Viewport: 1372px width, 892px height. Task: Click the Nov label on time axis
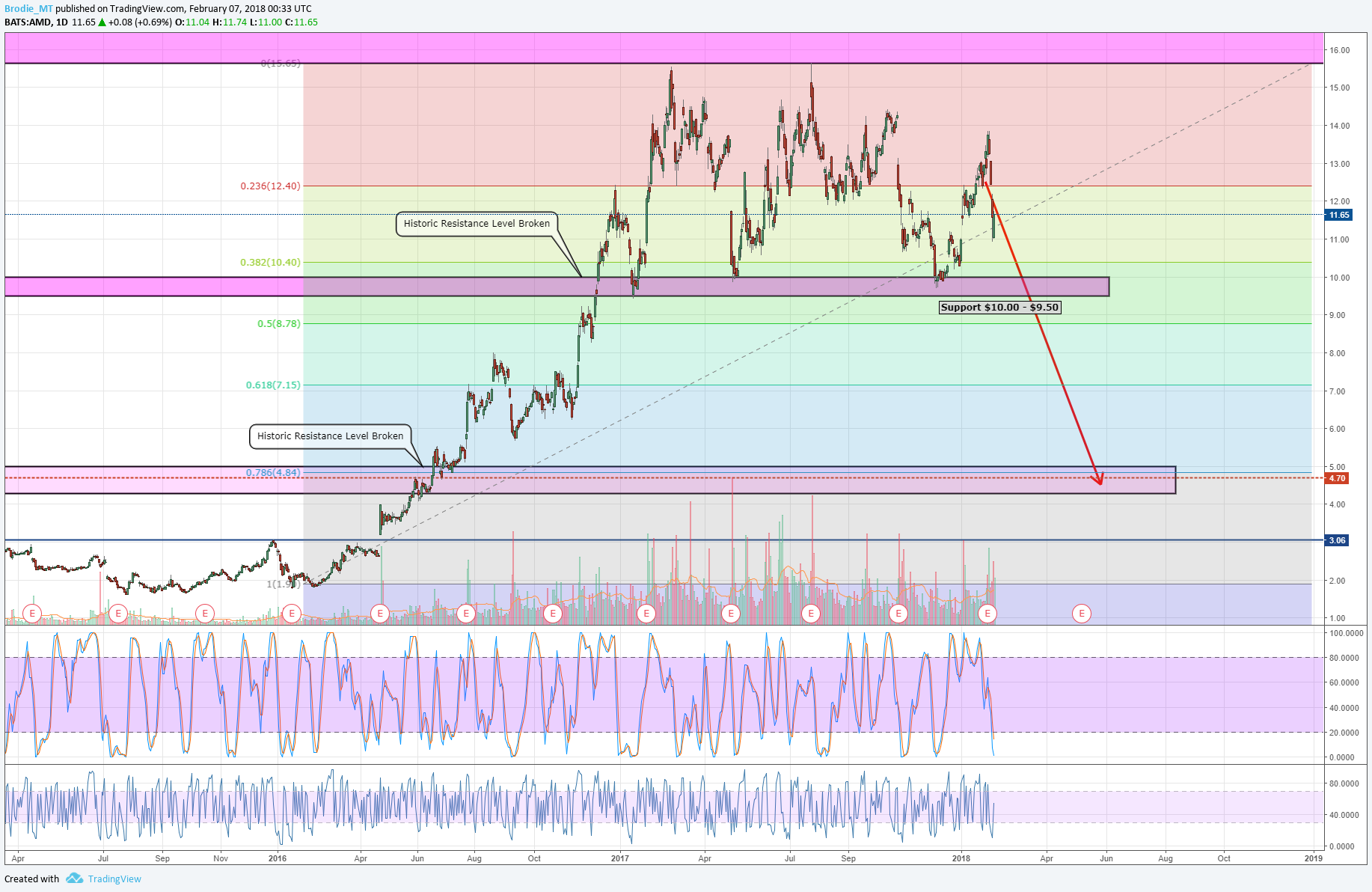click(x=221, y=858)
